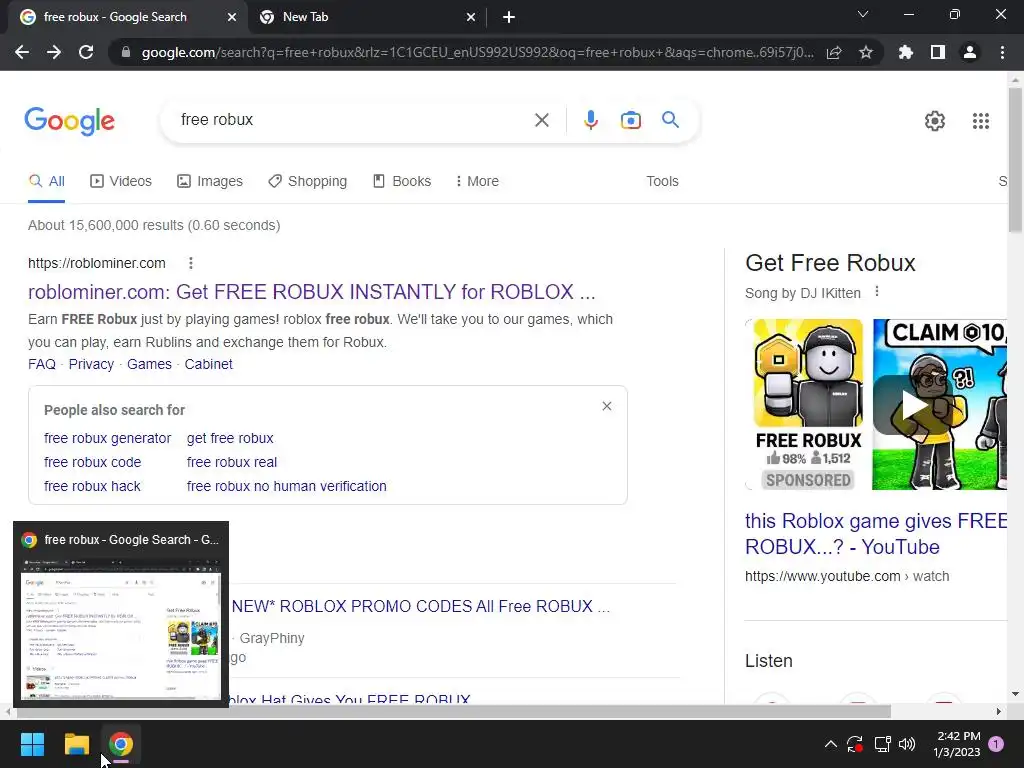Go forward using the browser forward arrow

pyautogui.click(x=54, y=52)
